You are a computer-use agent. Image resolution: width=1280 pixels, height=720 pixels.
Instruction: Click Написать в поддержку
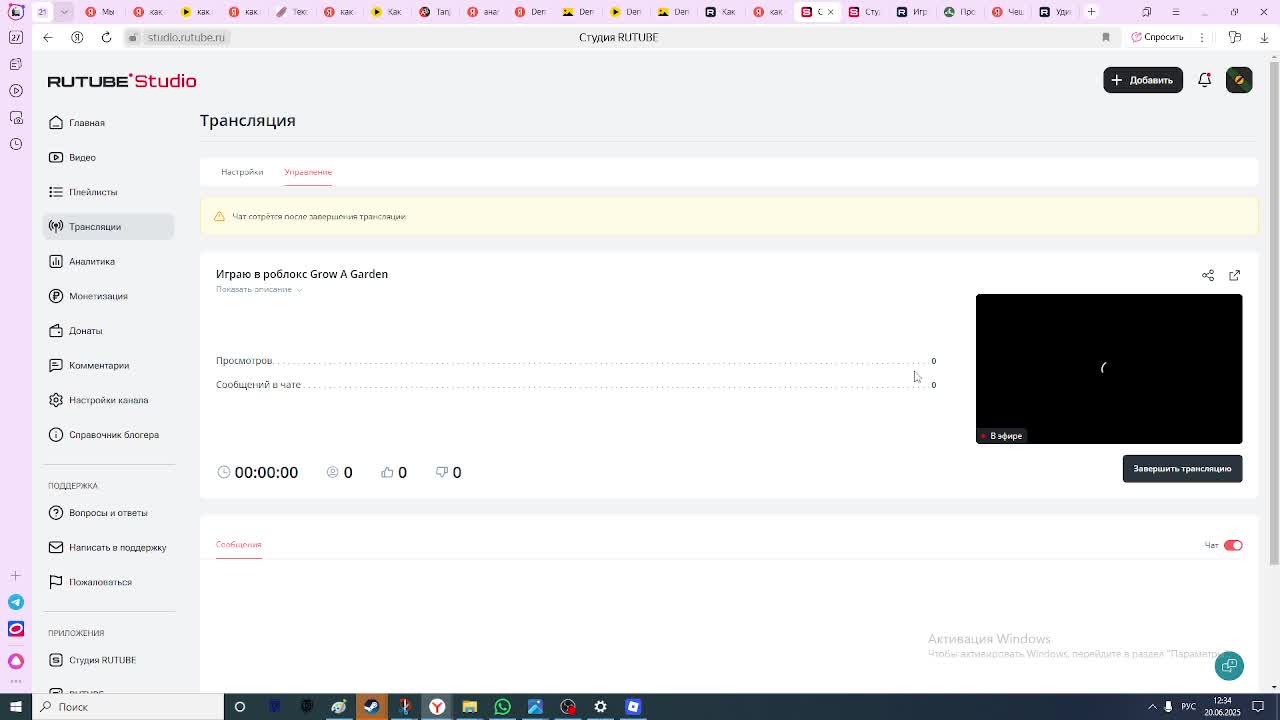point(108,547)
